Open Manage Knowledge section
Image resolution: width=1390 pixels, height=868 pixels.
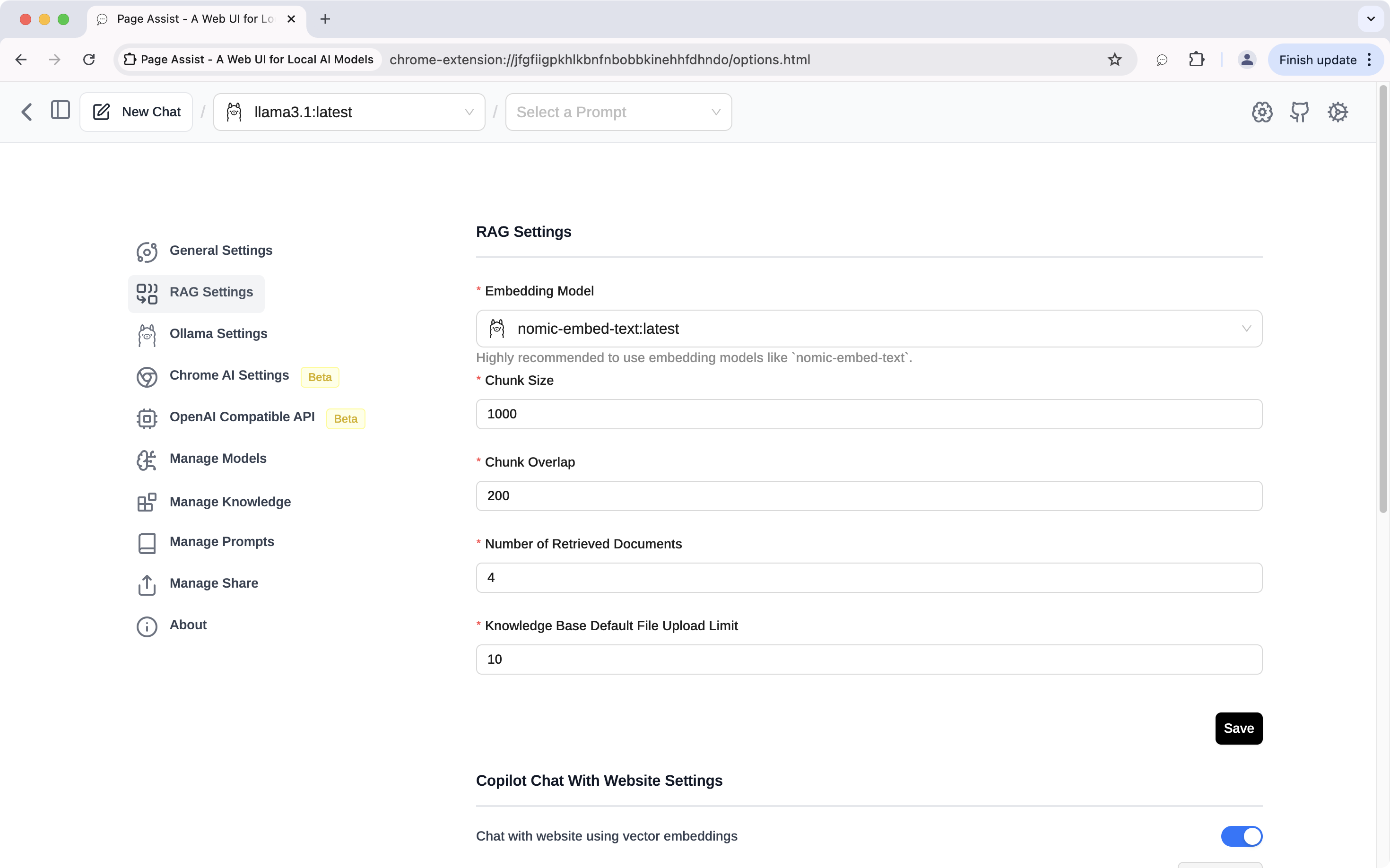230,502
